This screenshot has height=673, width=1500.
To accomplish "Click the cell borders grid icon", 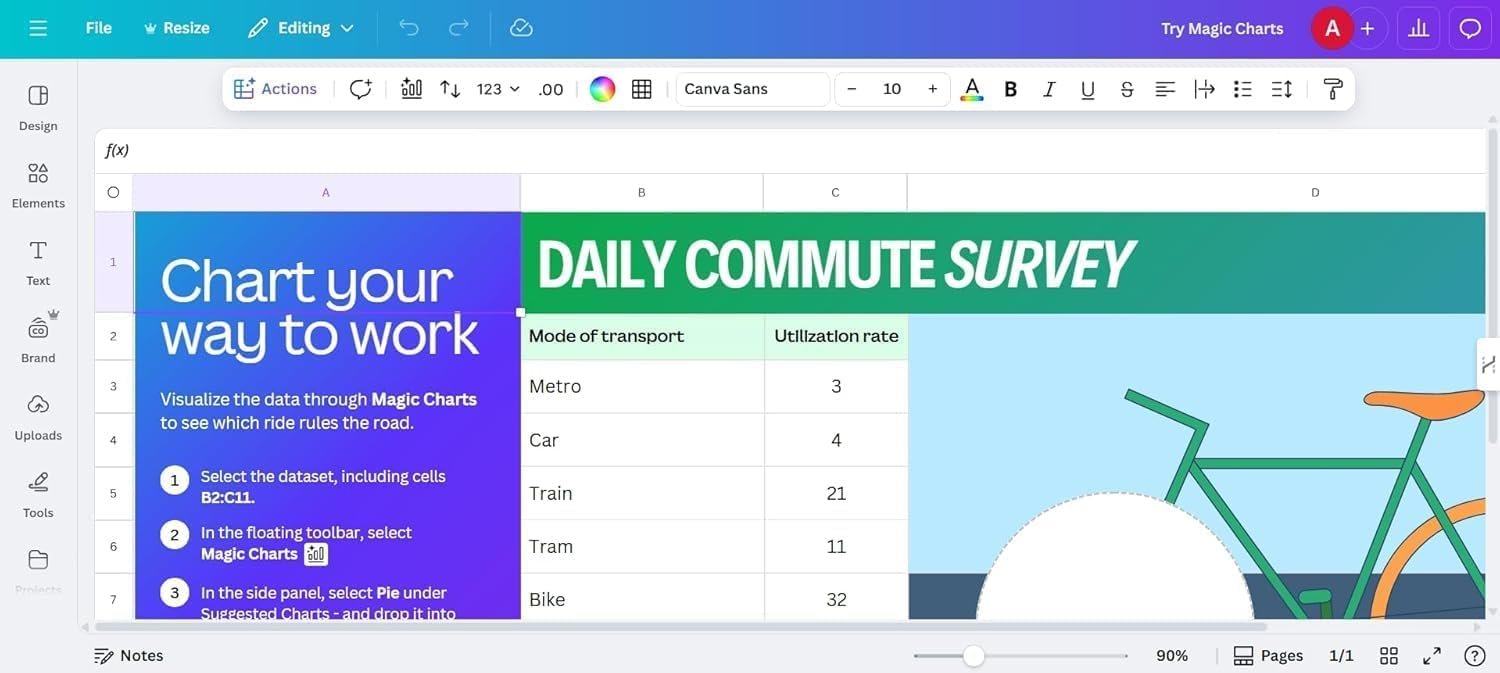I will [642, 89].
